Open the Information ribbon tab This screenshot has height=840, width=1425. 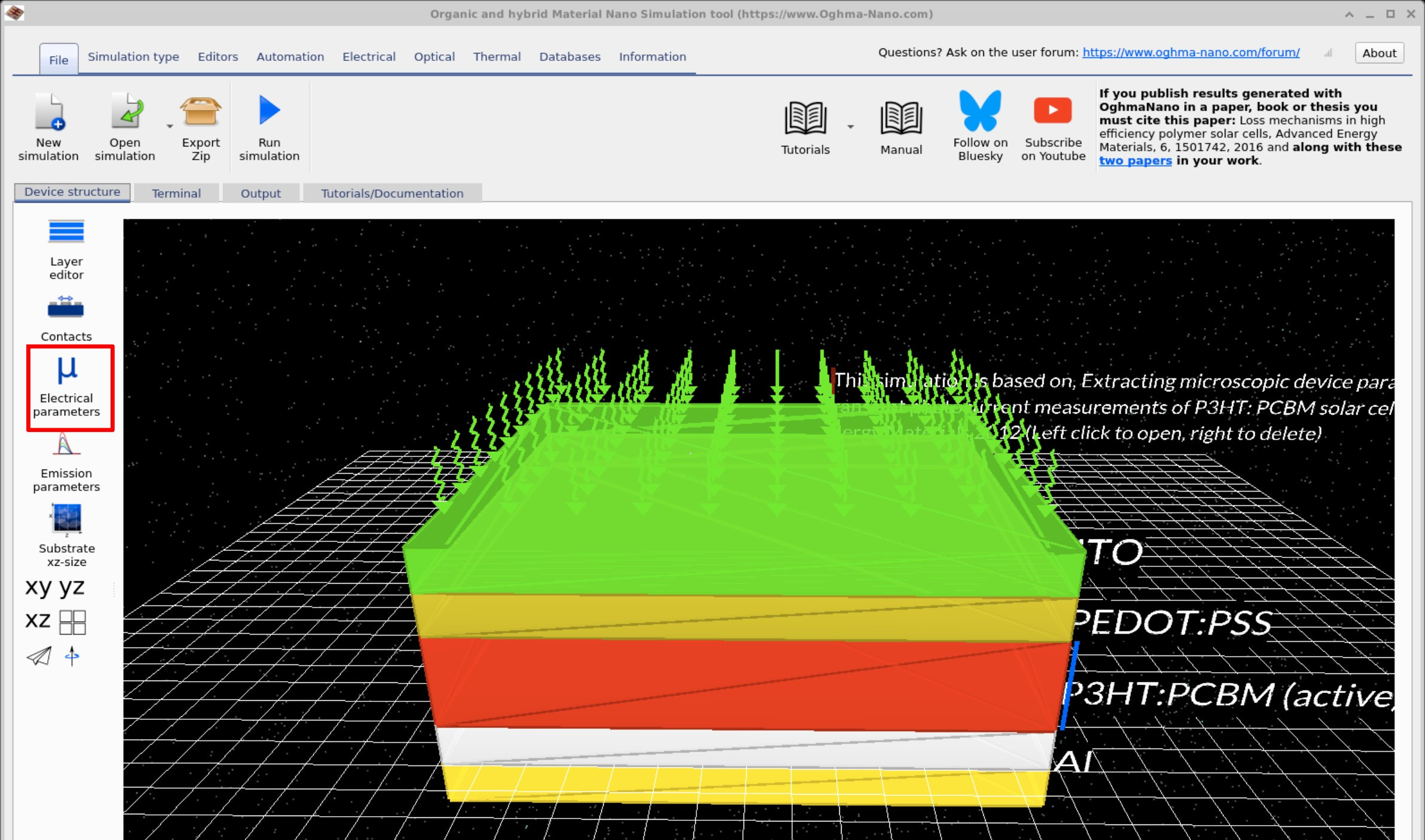(x=652, y=56)
